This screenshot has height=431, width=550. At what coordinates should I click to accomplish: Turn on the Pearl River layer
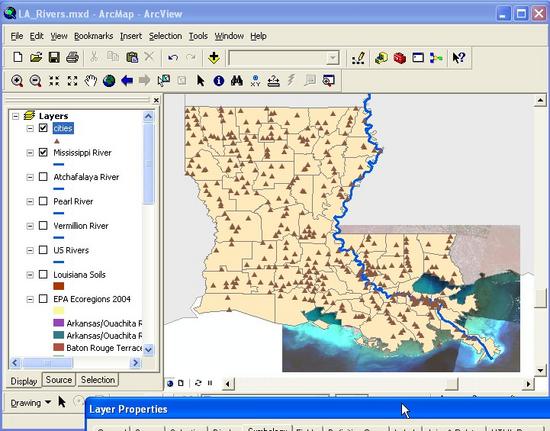(43, 201)
